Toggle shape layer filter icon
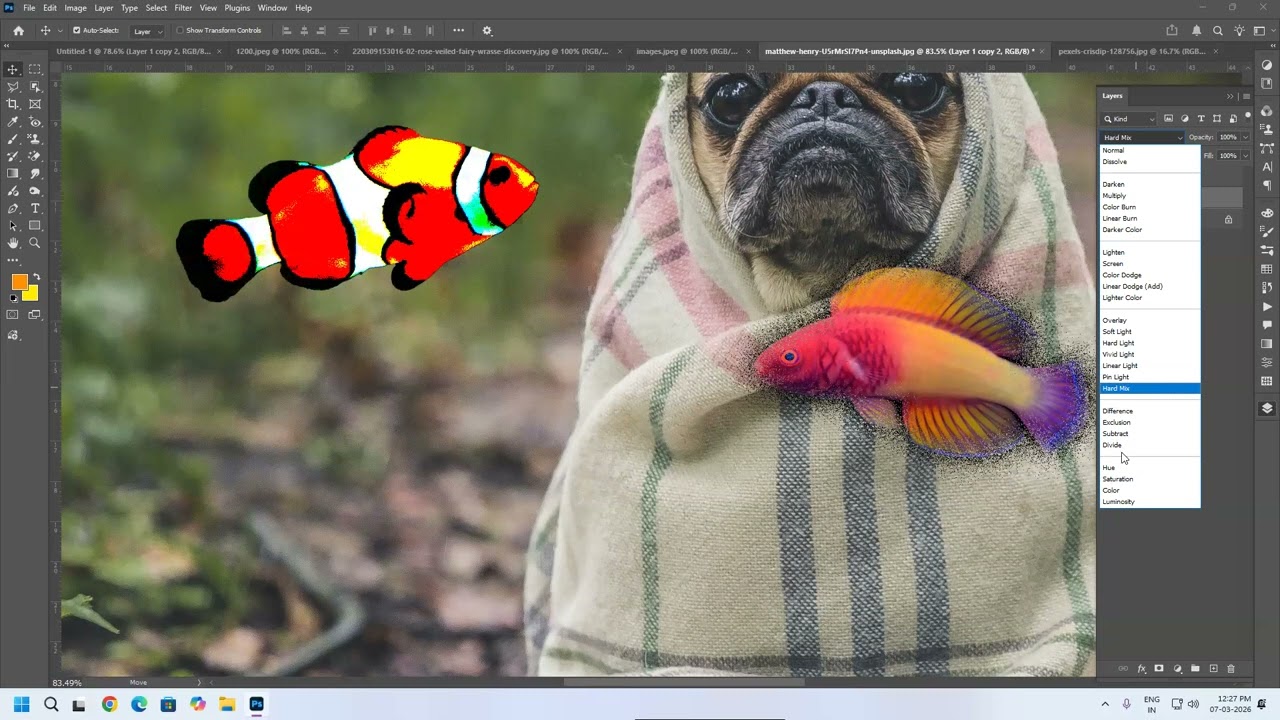 coord(1217,119)
